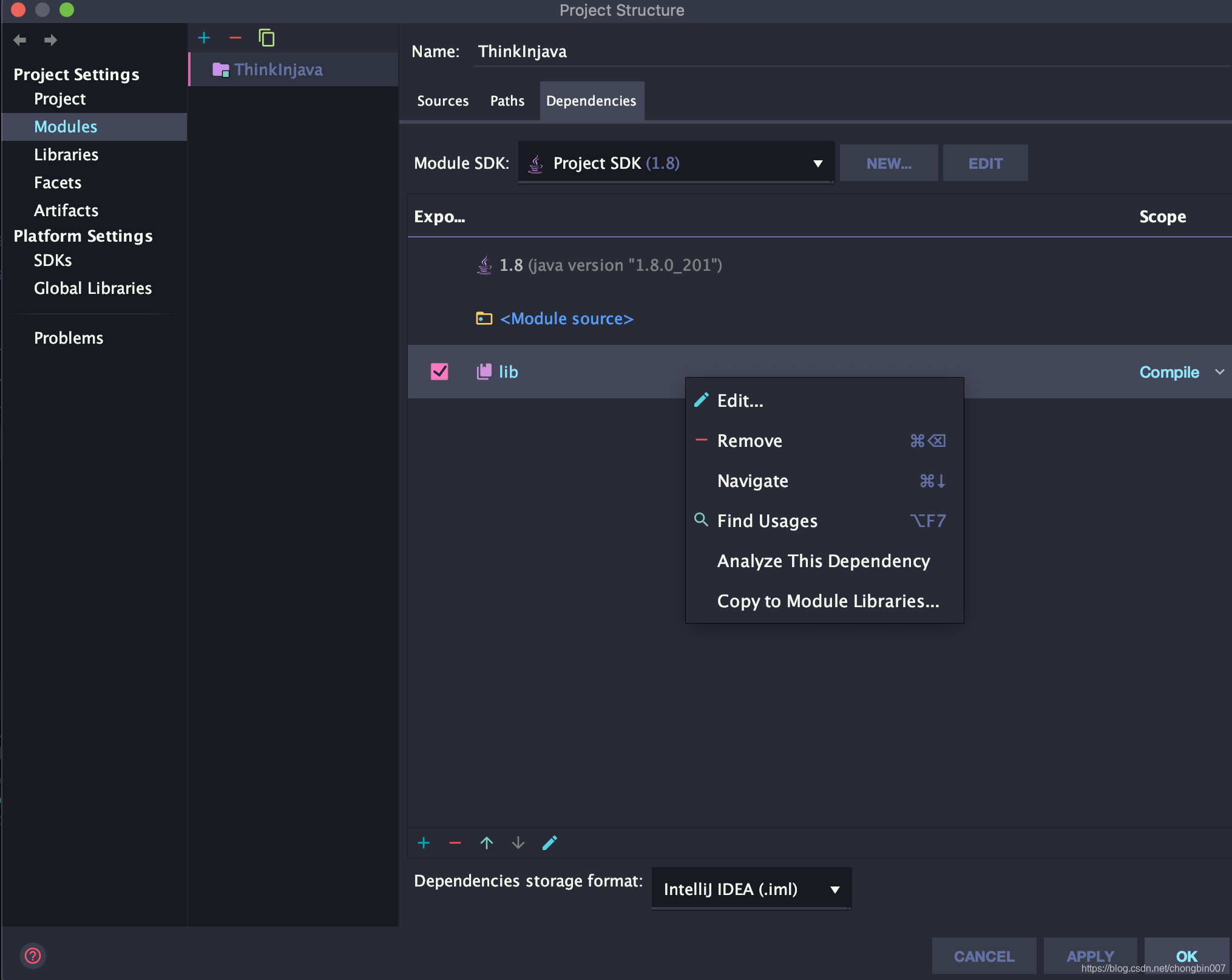Open Dependencies storage format dropdown

[x=751, y=889]
